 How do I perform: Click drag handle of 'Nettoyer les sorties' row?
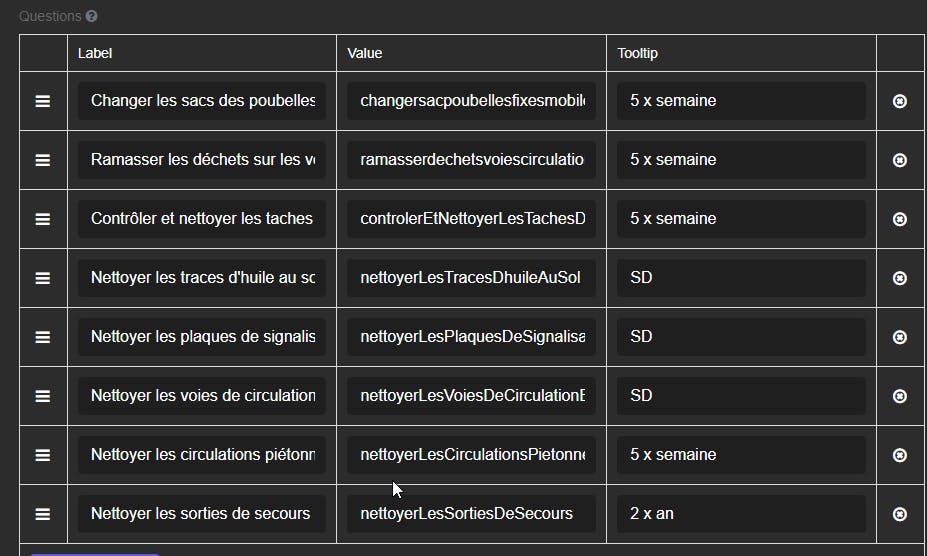(x=43, y=514)
